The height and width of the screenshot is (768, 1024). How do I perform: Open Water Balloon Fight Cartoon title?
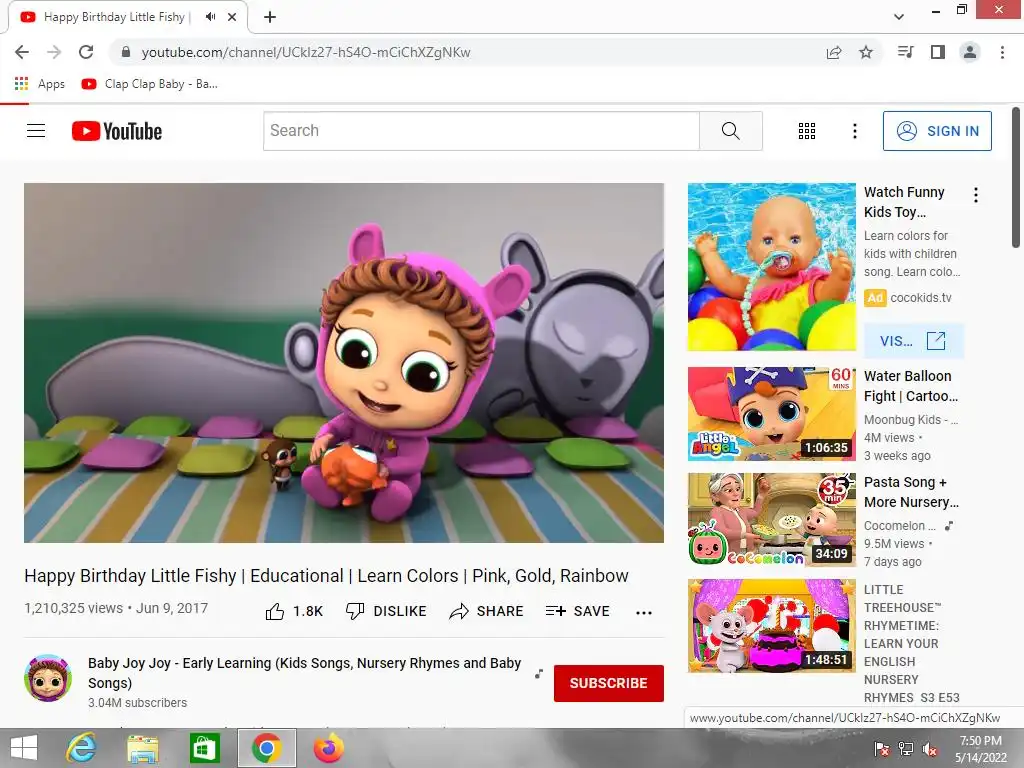[x=911, y=386]
